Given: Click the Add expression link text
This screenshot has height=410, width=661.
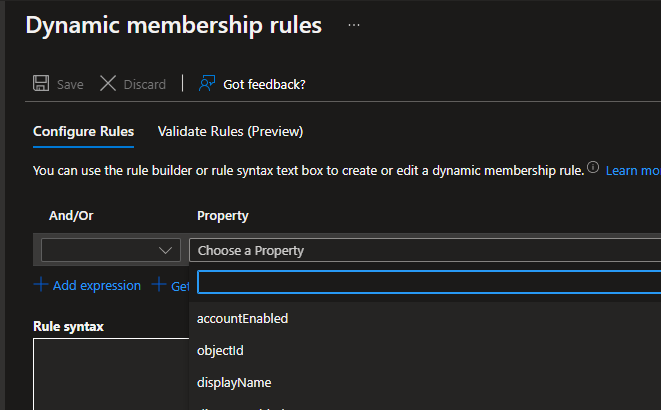Looking at the screenshot, I should coord(97,285).
